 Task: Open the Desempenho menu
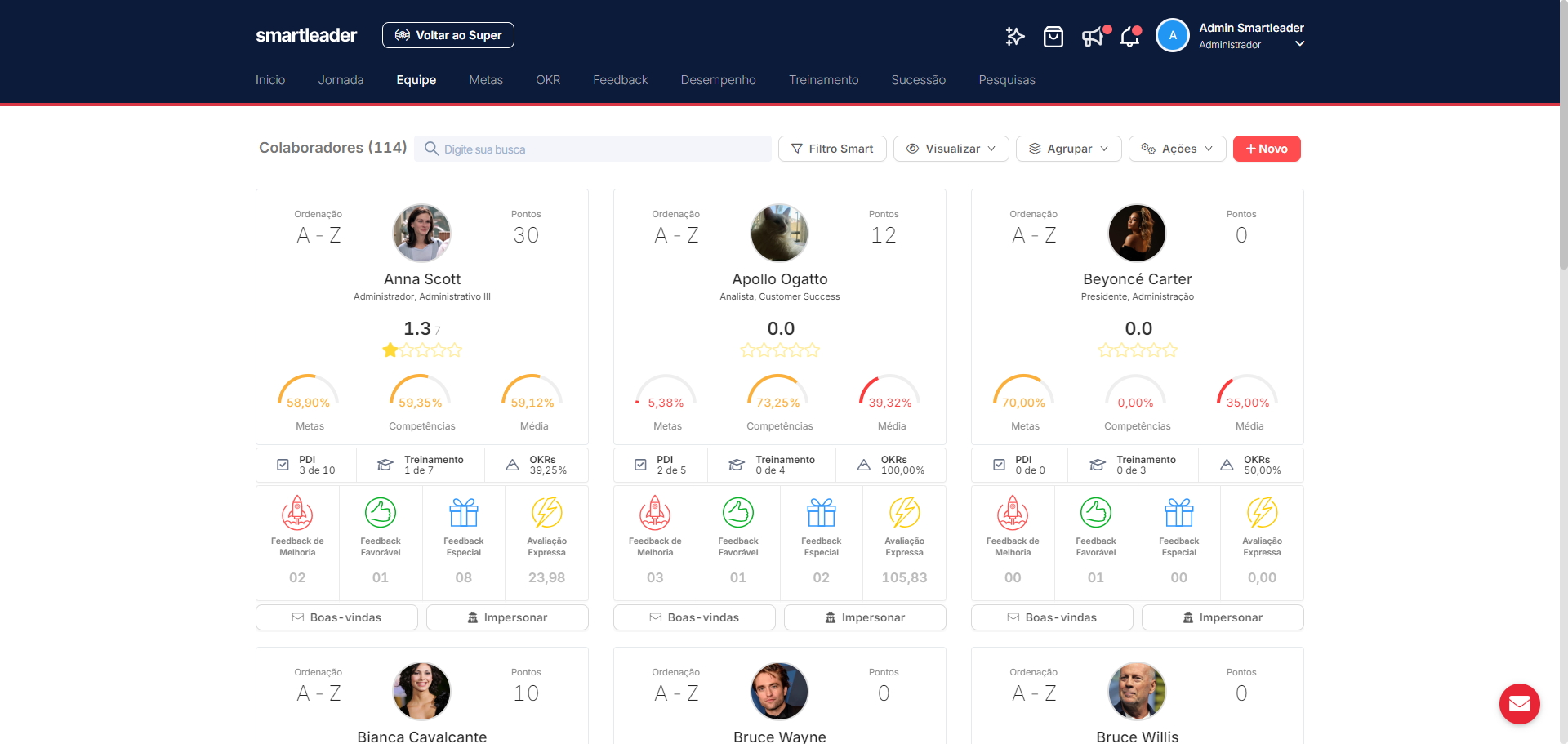(x=719, y=80)
